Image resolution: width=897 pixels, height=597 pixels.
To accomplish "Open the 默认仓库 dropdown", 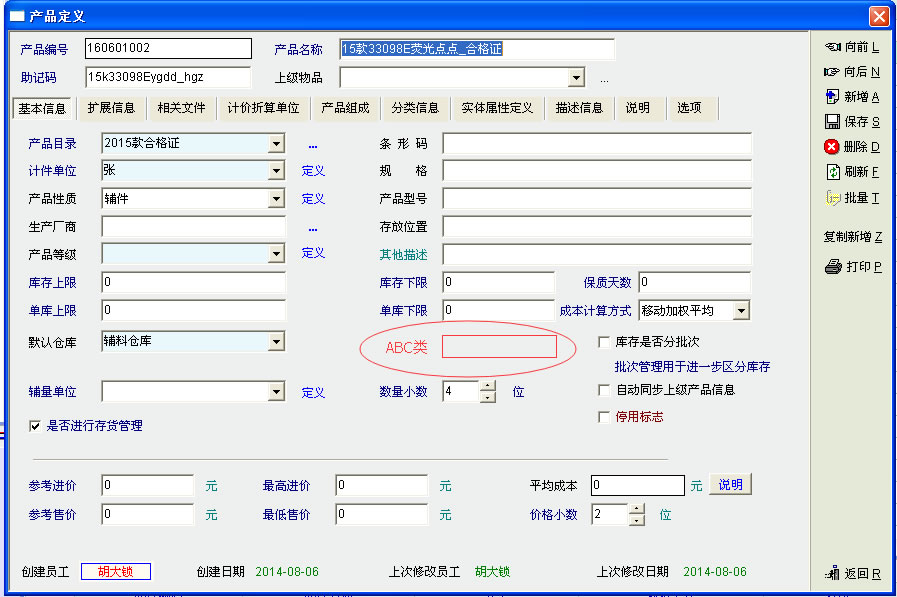I will click(276, 343).
